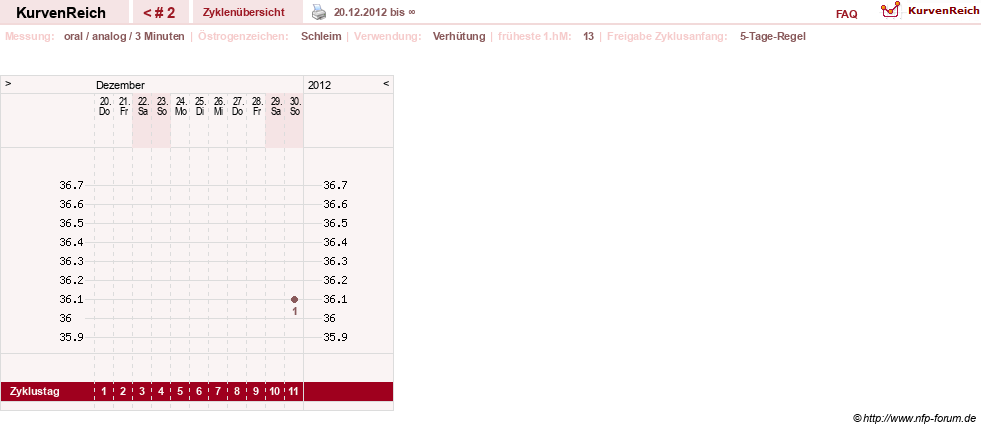Screen dimensions: 981x430
Task: Click the nfp-forum.de copyright text
Action: click(914, 418)
